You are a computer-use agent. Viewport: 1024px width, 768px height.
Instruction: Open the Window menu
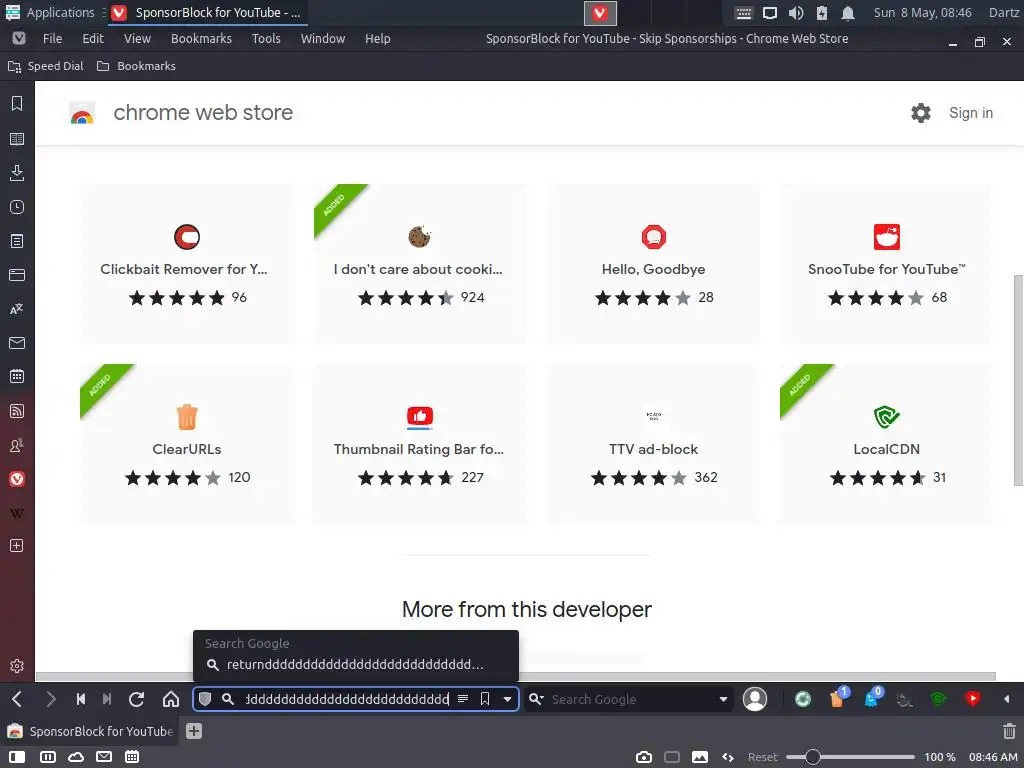click(x=323, y=39)
